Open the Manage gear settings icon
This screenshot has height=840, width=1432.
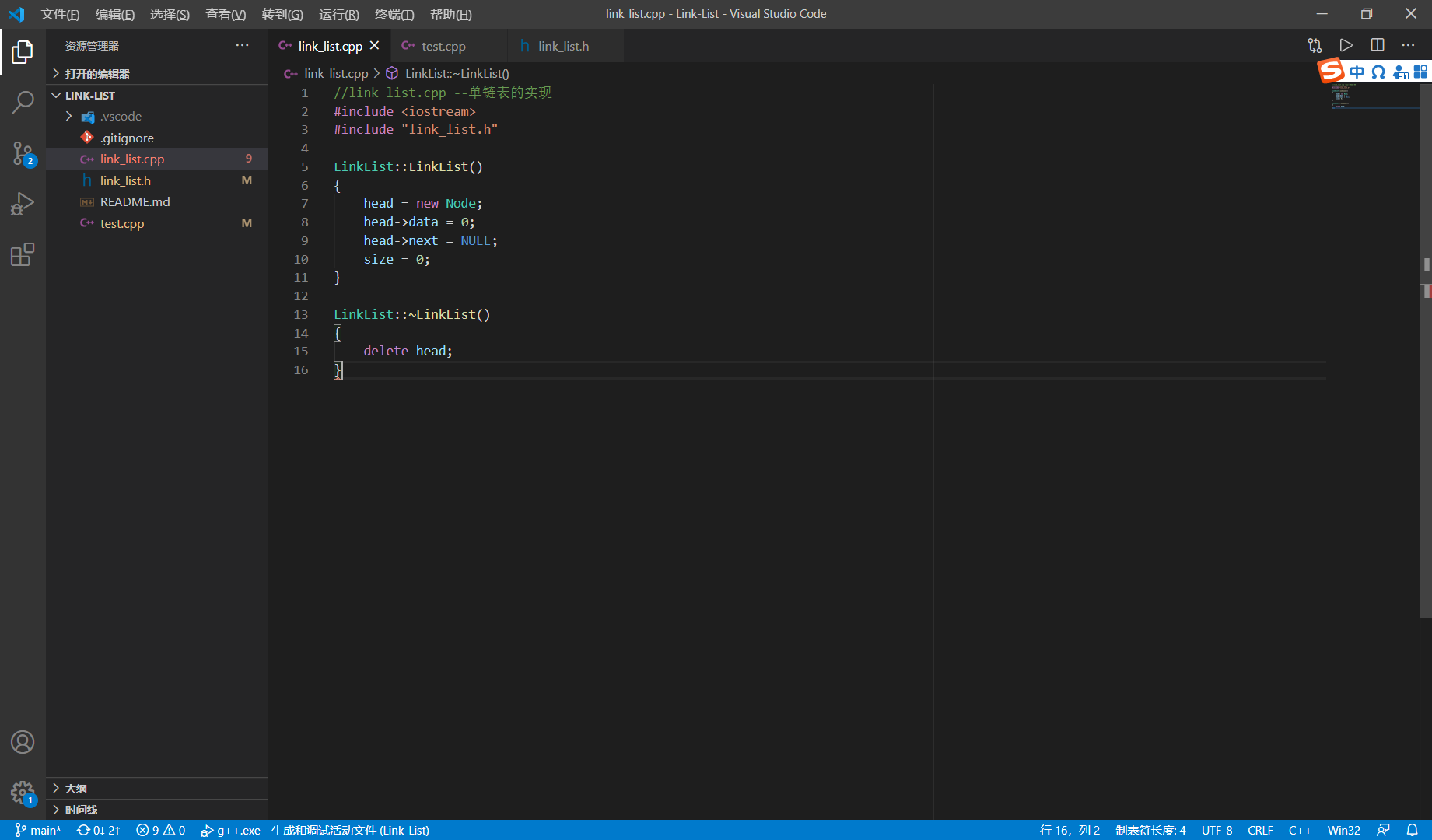[x=23, y=793]
